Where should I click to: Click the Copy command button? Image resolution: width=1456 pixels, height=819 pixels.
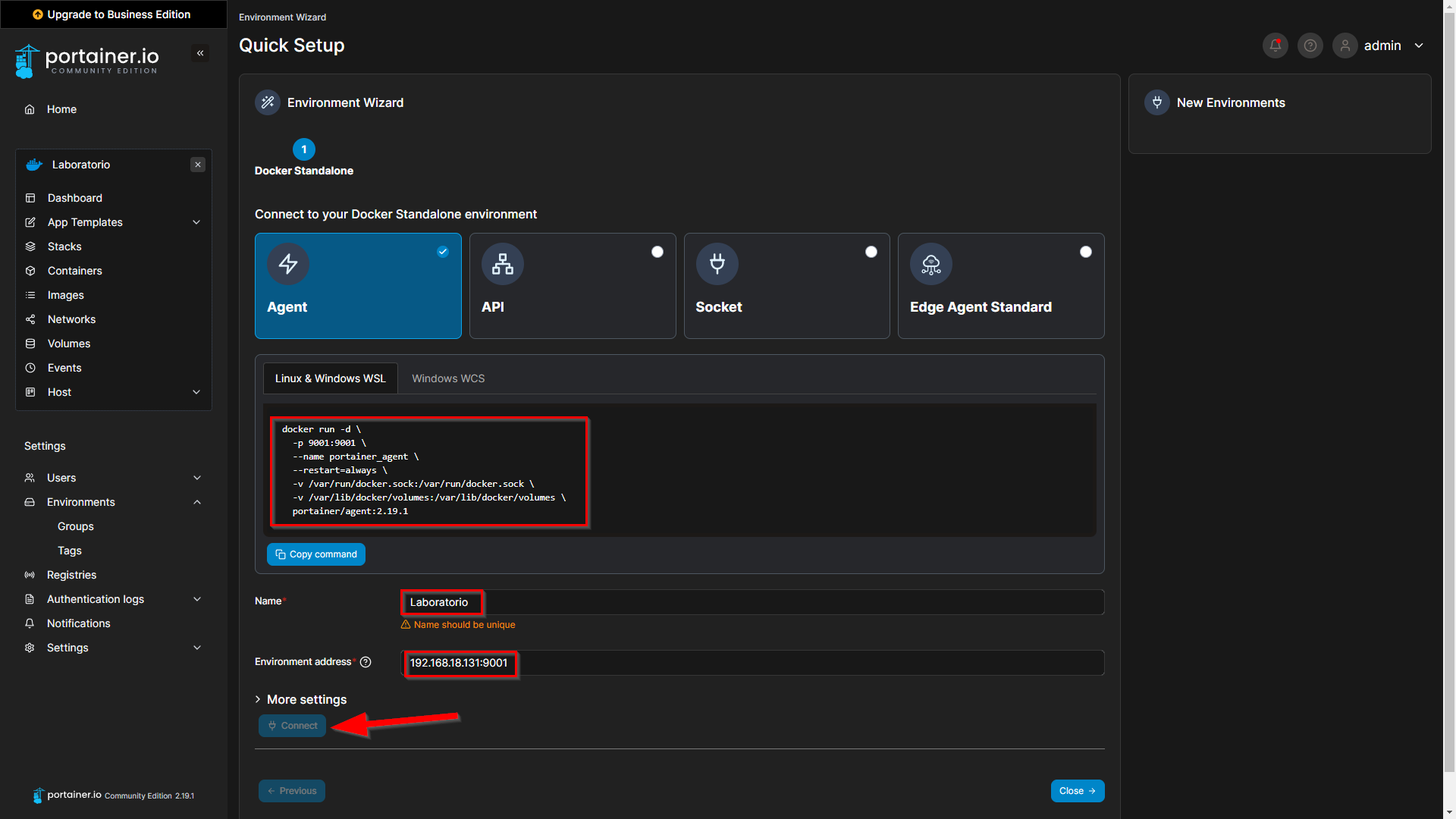tap(315, 554)
